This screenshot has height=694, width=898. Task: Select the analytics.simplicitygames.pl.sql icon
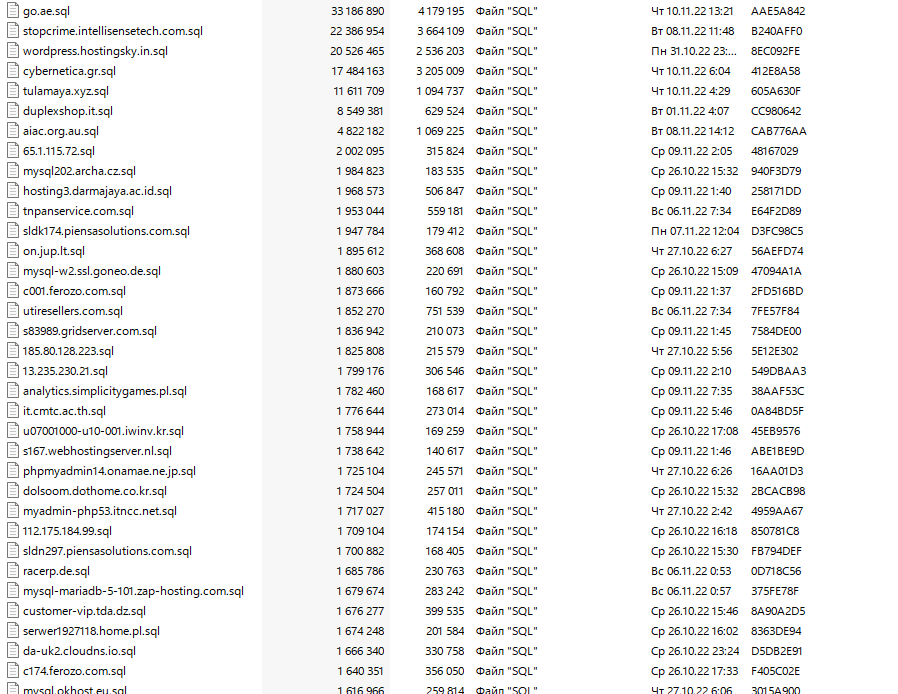13,391
